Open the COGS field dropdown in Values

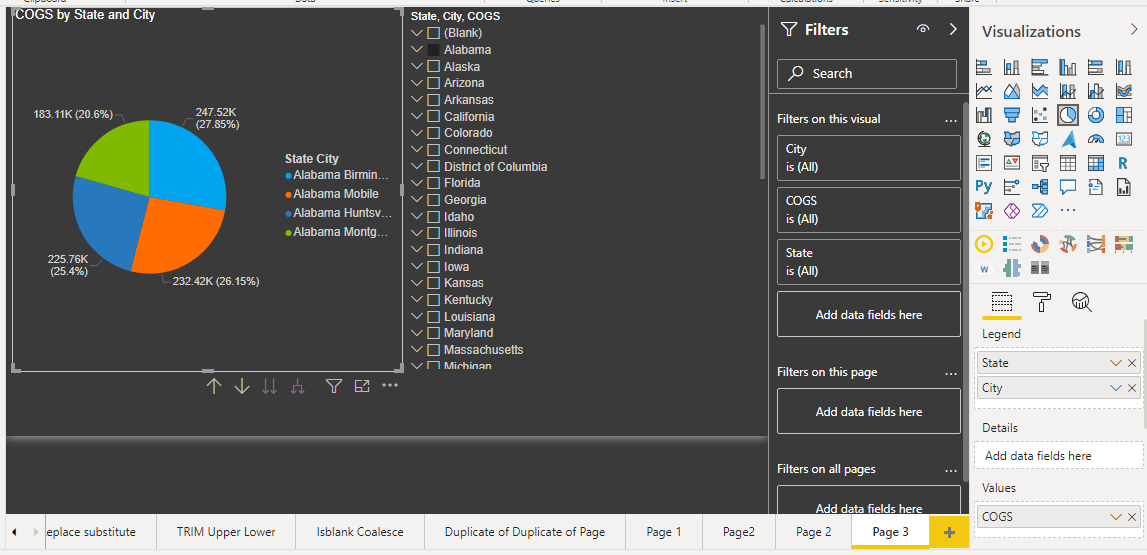pyautogui.click(x=1116, y=517)
